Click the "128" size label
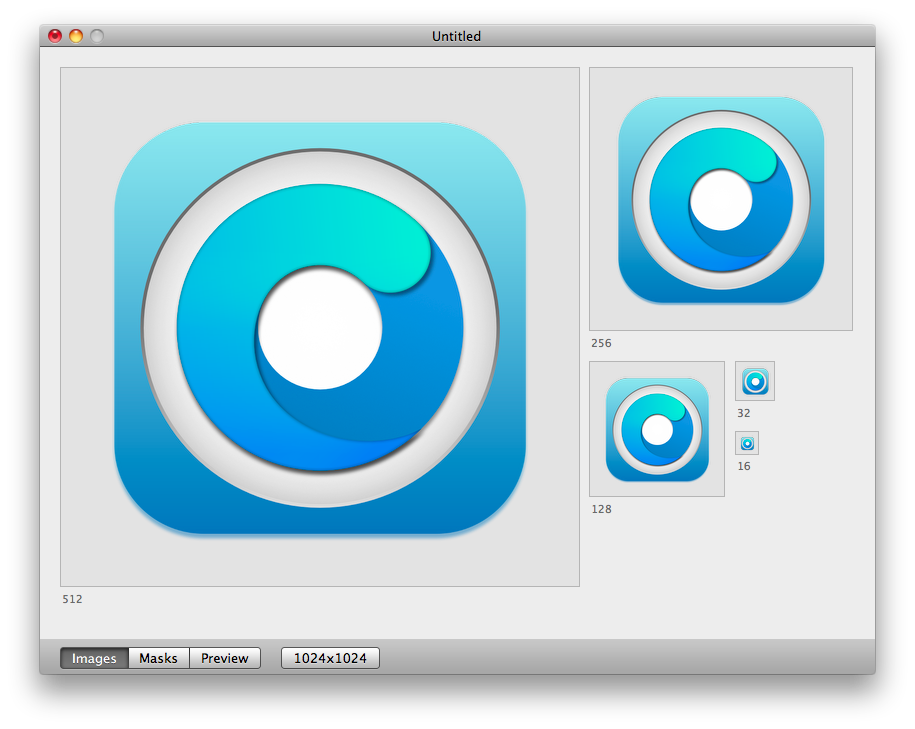The width and height of the screenshot is (915, 729). coord(601,509)
